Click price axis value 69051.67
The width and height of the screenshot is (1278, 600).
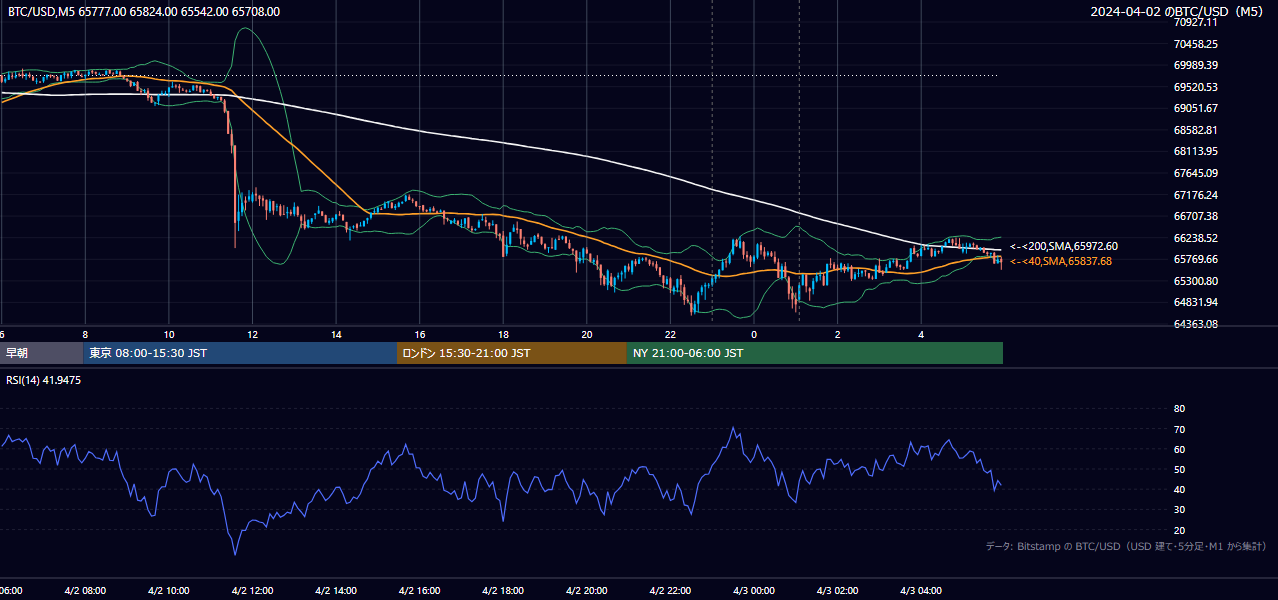tap(1195, 108)
